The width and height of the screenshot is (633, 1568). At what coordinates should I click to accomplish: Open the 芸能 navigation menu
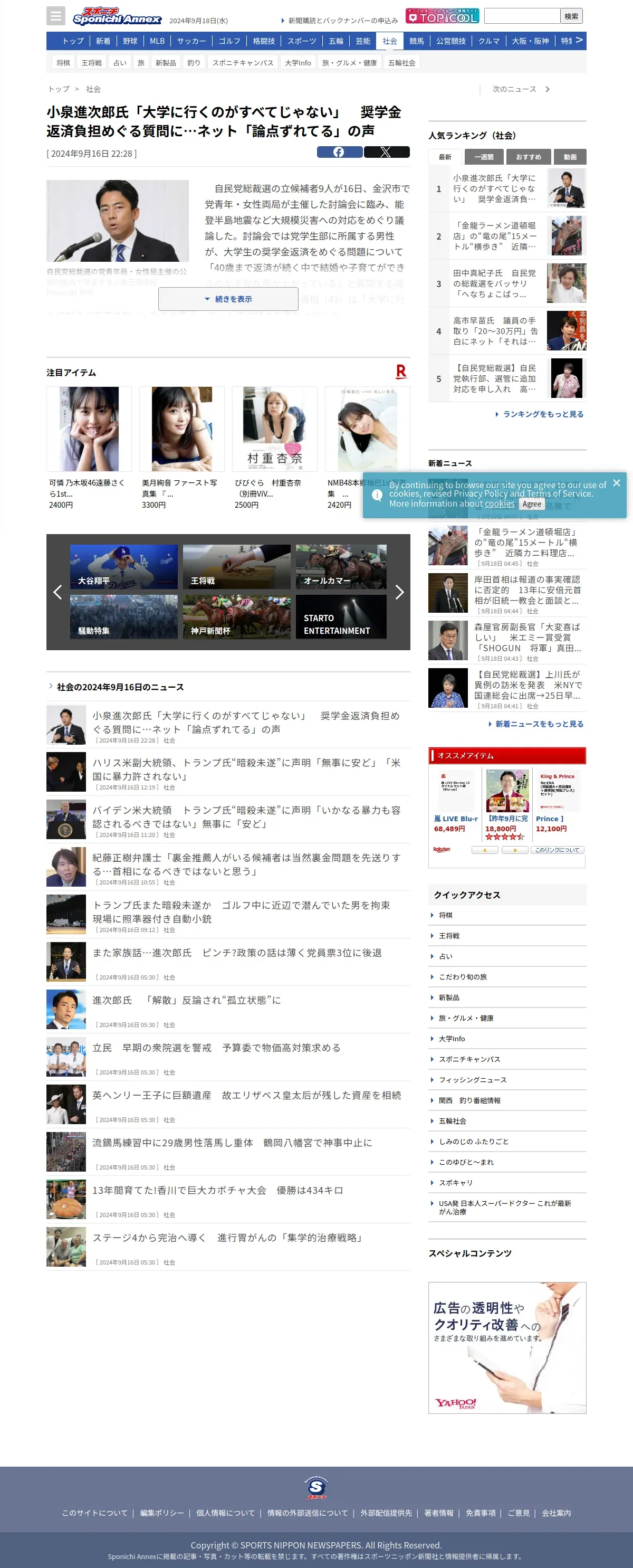pyautogui.click(x=363, y=41)
